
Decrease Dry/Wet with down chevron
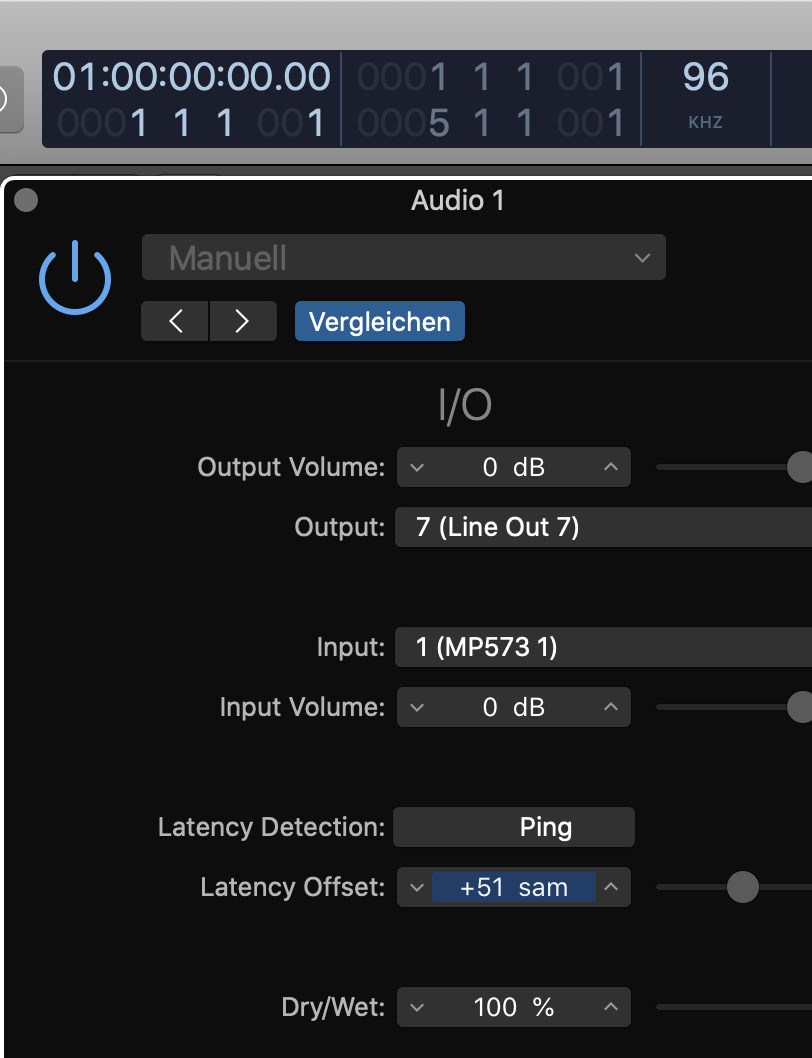(x=416, y=1007)
